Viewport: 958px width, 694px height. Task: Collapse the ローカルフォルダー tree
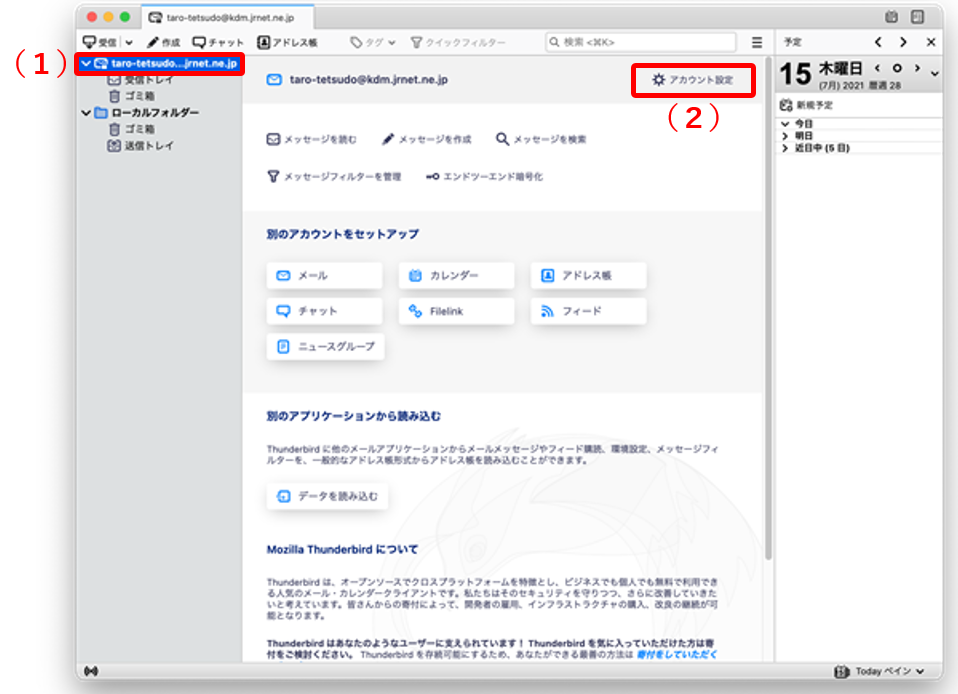86,113
